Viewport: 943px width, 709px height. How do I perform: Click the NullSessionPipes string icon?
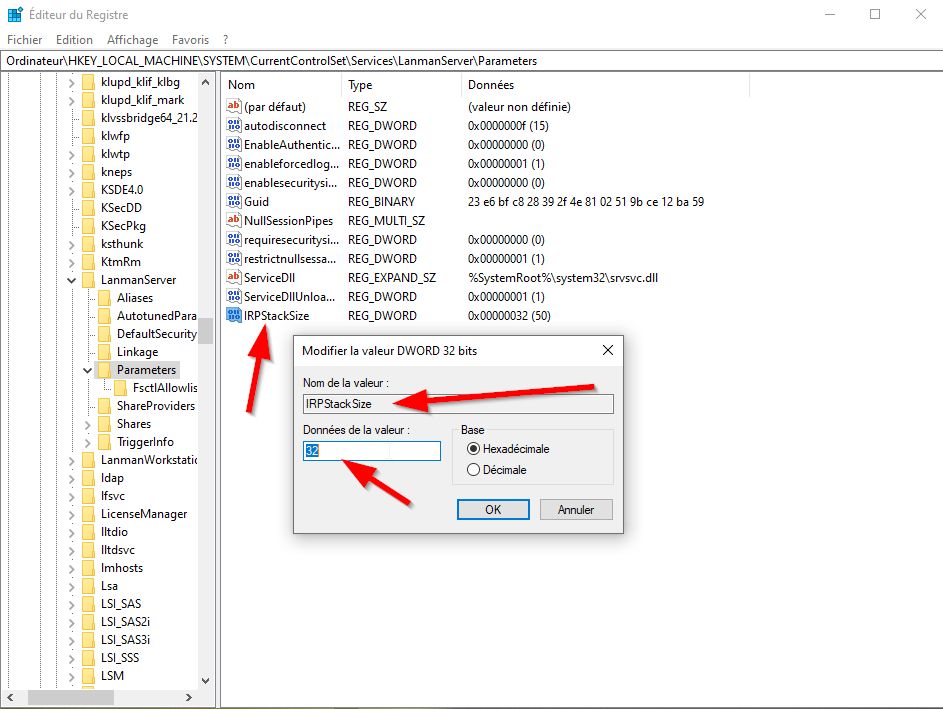(233, 220)
